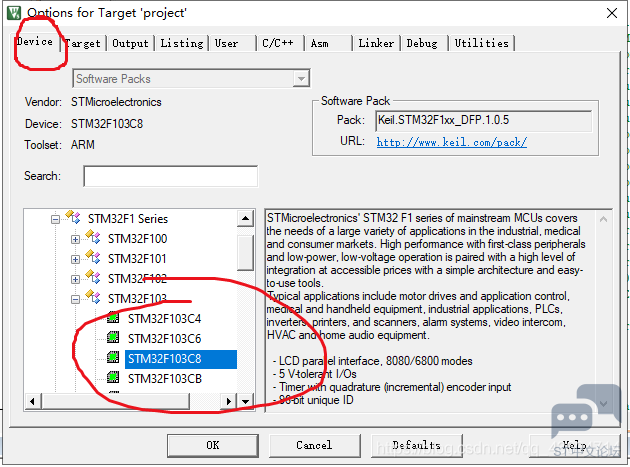Select STM32F1 Series in the tree

pos(128,219)
